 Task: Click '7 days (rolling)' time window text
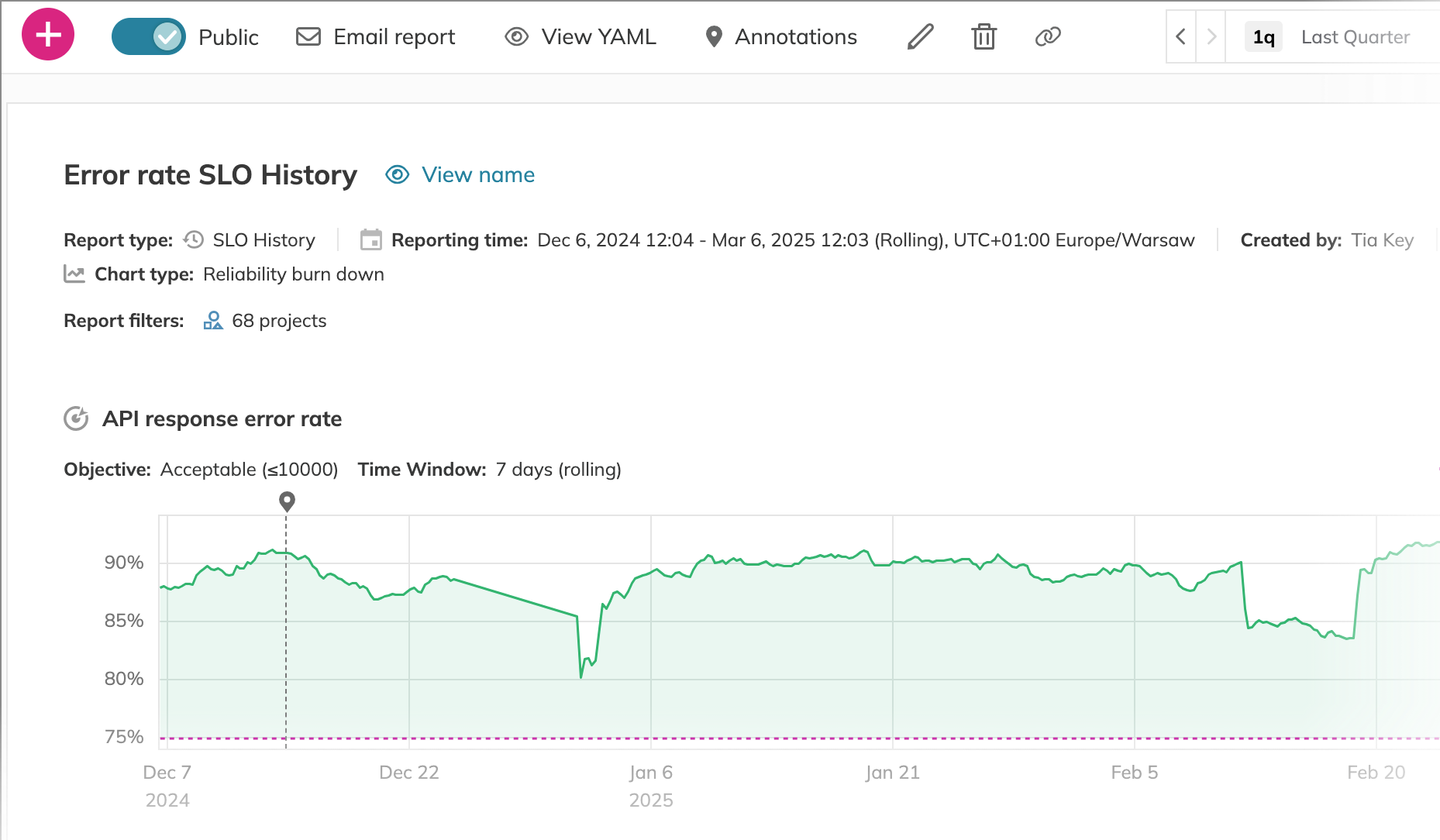click(x=559, y=470)
